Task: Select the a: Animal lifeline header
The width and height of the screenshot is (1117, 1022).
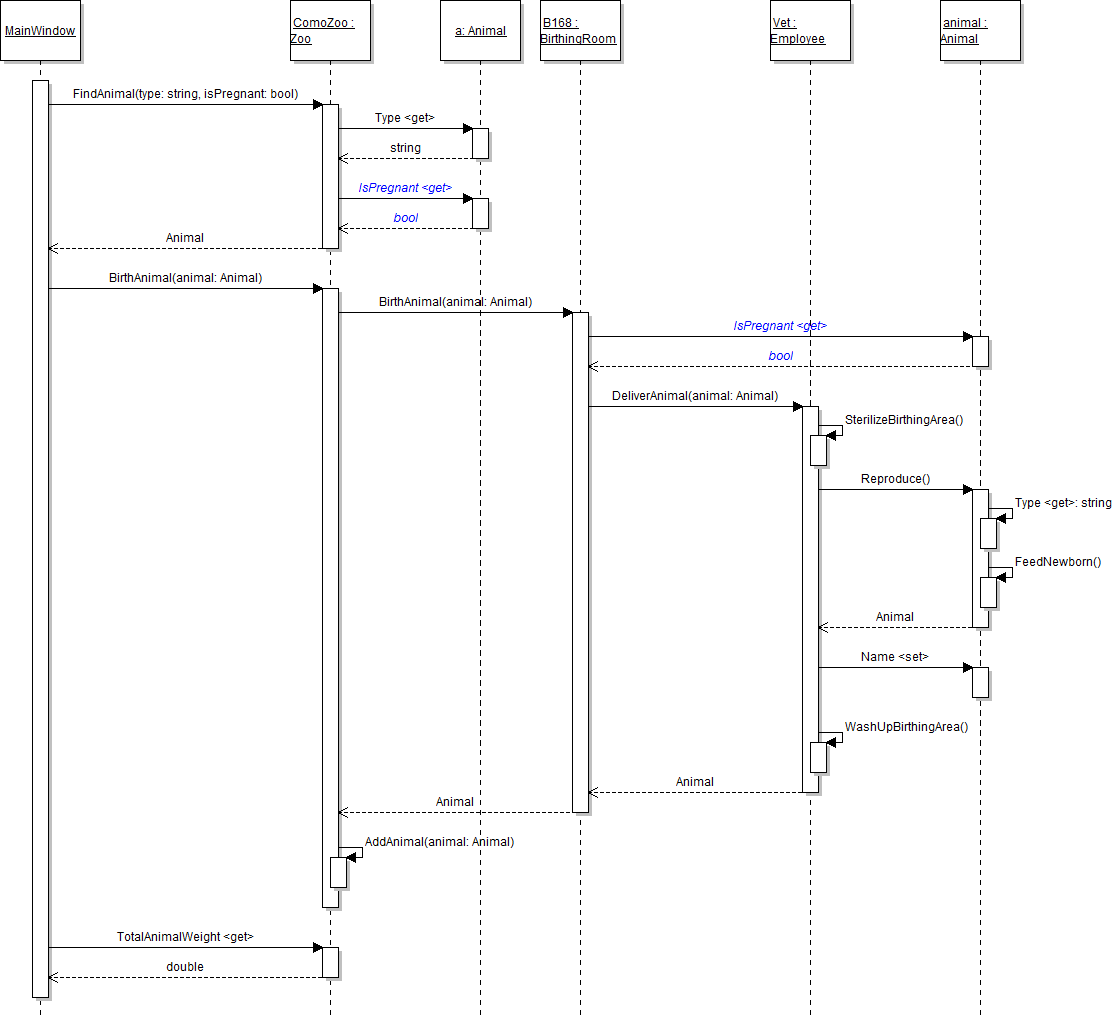Action: point(480,31)
